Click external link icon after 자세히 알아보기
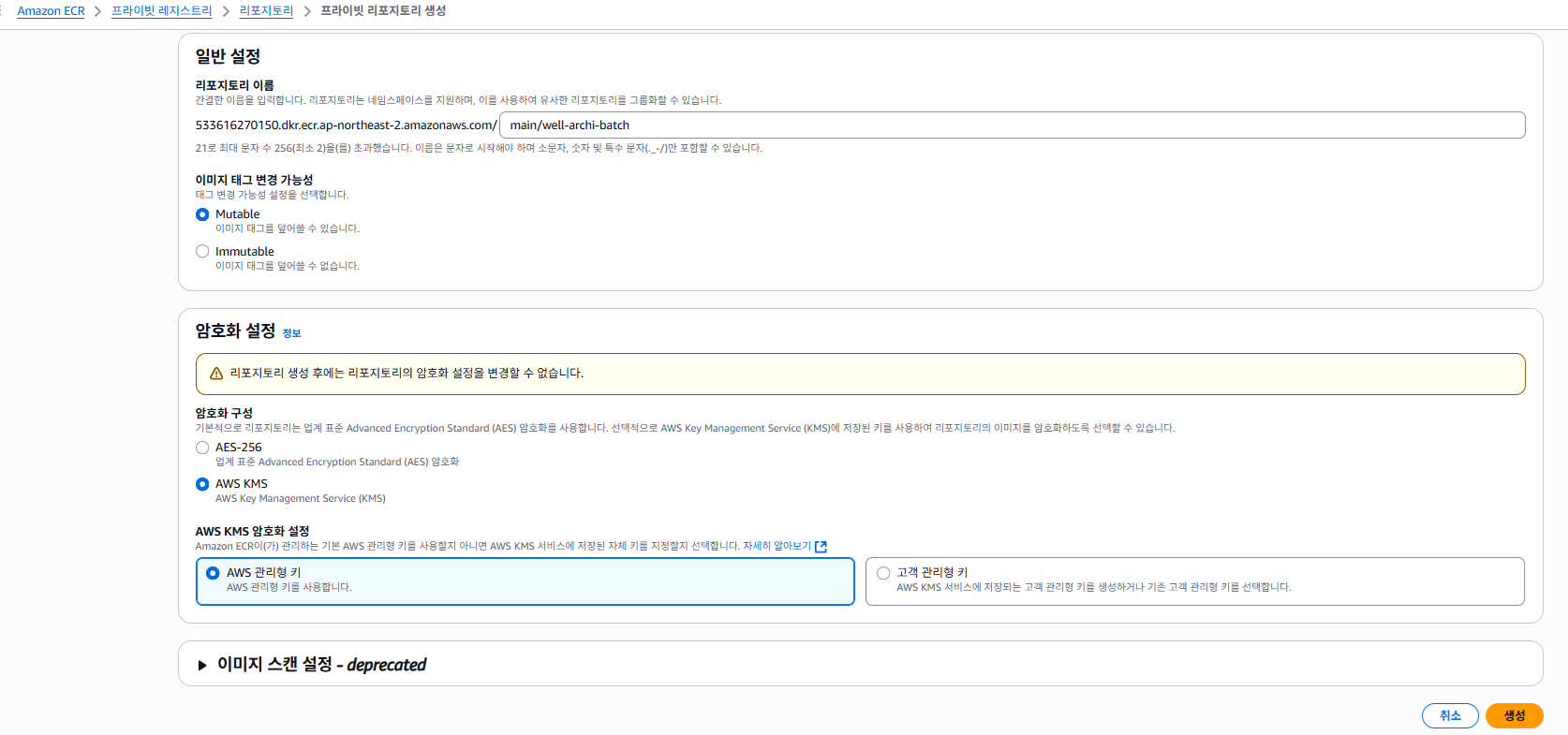The height and width of the screenshot is (735, 1568). click(x=821, y=547)
